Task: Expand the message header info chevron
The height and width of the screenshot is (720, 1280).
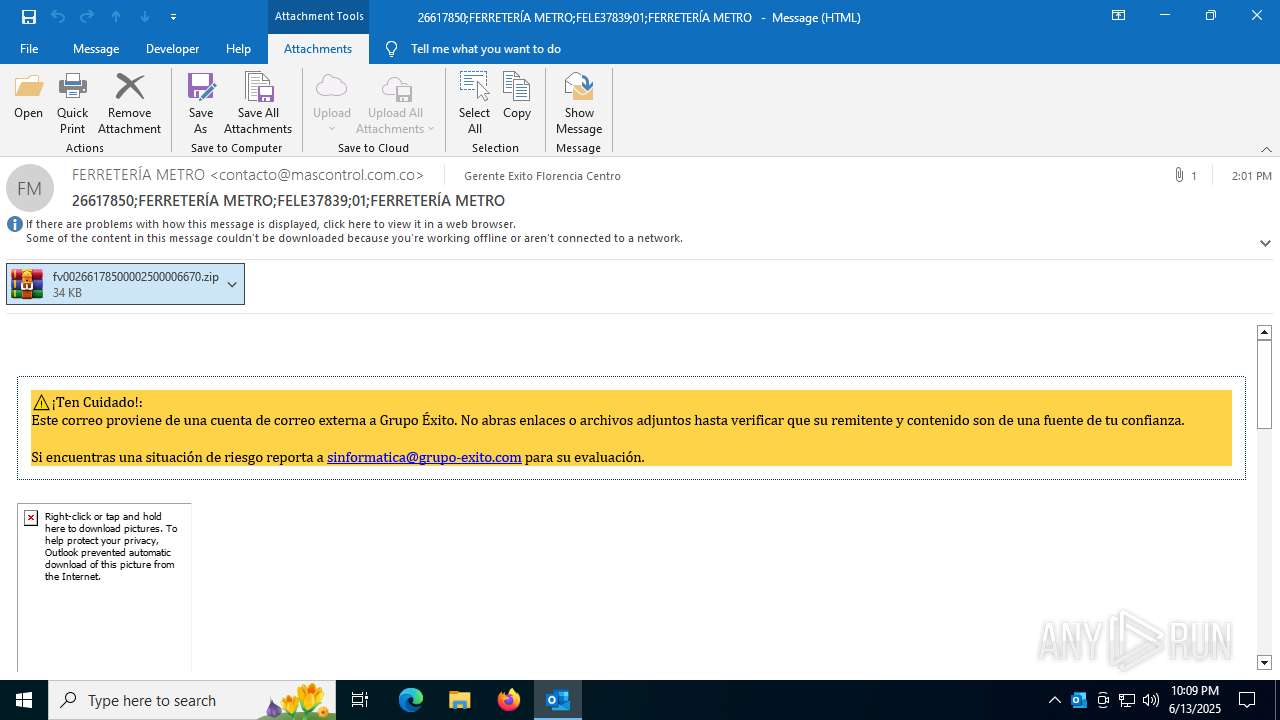Action: coord(1265,243)
